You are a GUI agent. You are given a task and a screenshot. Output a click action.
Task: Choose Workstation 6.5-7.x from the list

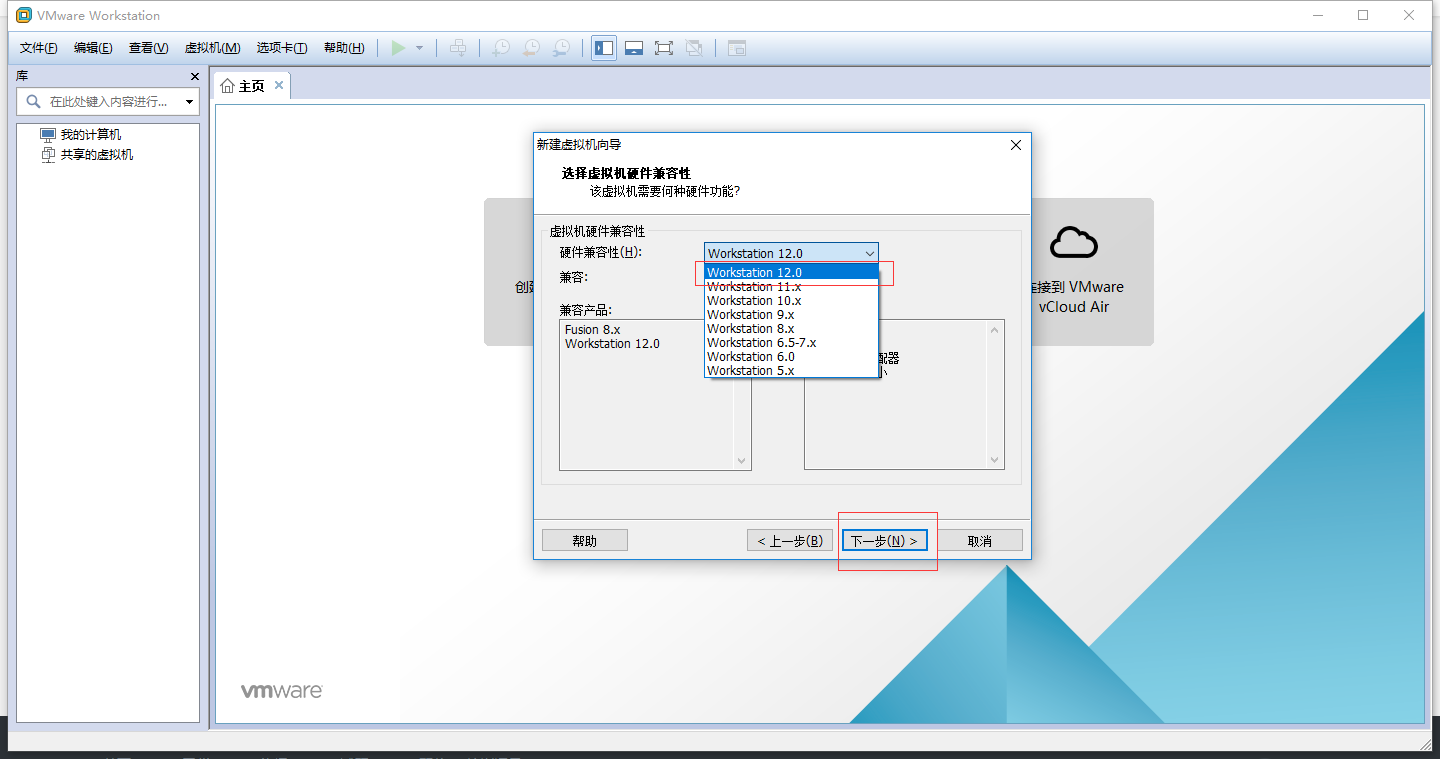(x=791, y=342)
